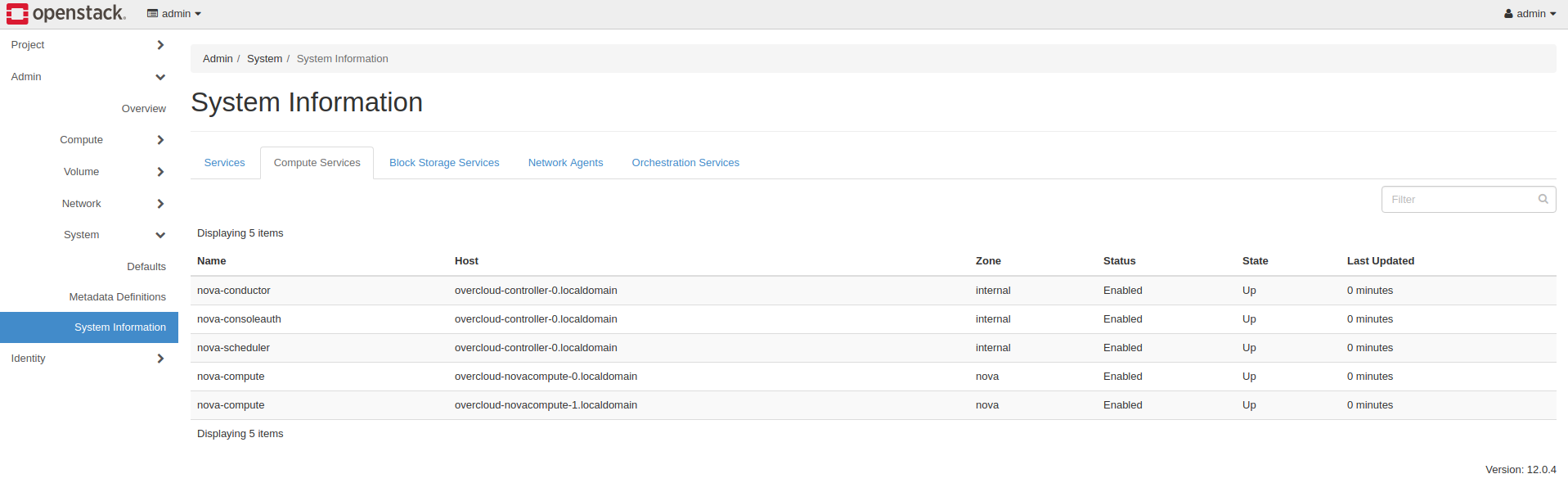Viewport: 1568px width, 483px height.
Task: Switch to Network Agents tab
Action: [x=565, y=163]
